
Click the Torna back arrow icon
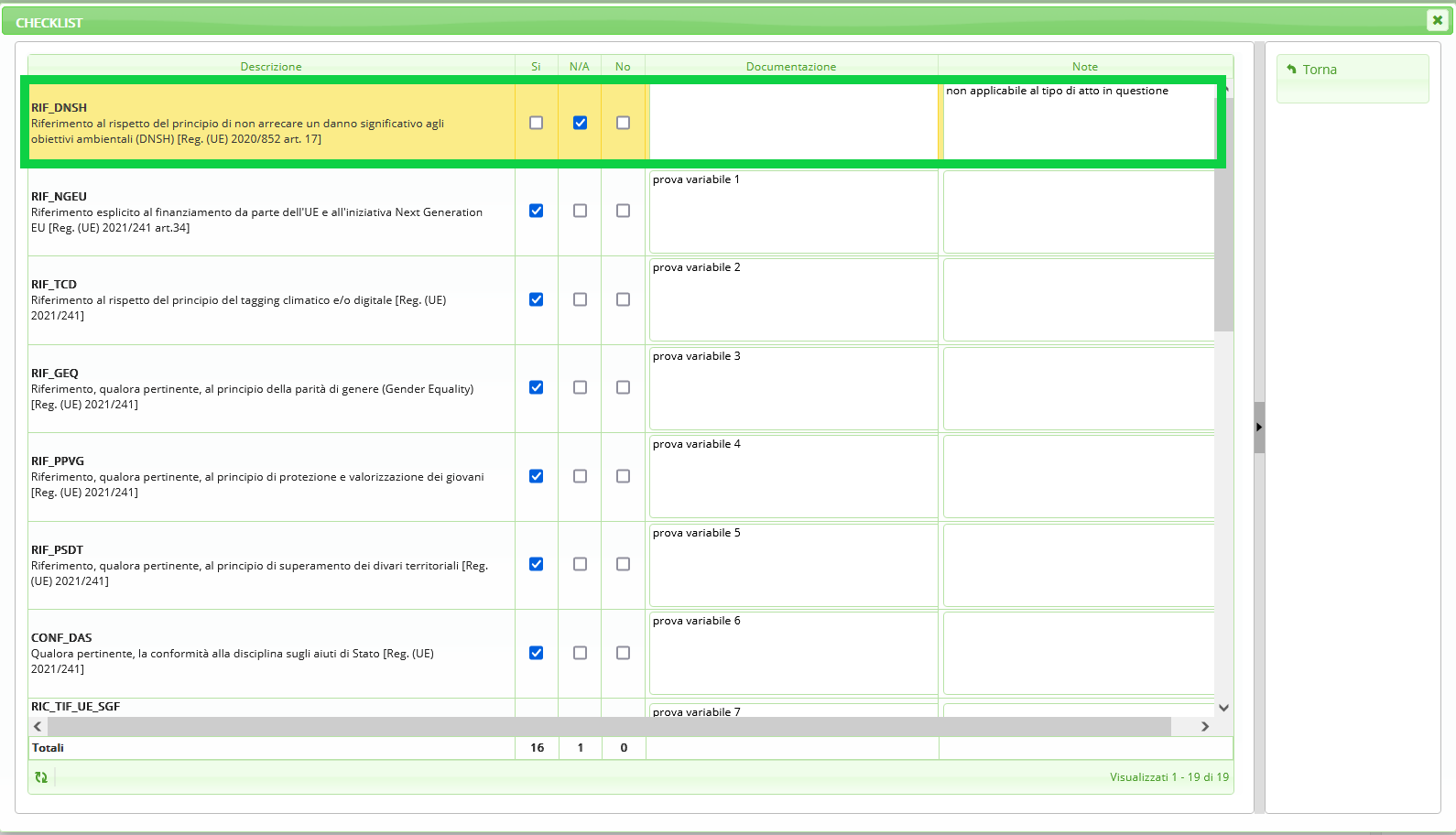[1291, 70]
